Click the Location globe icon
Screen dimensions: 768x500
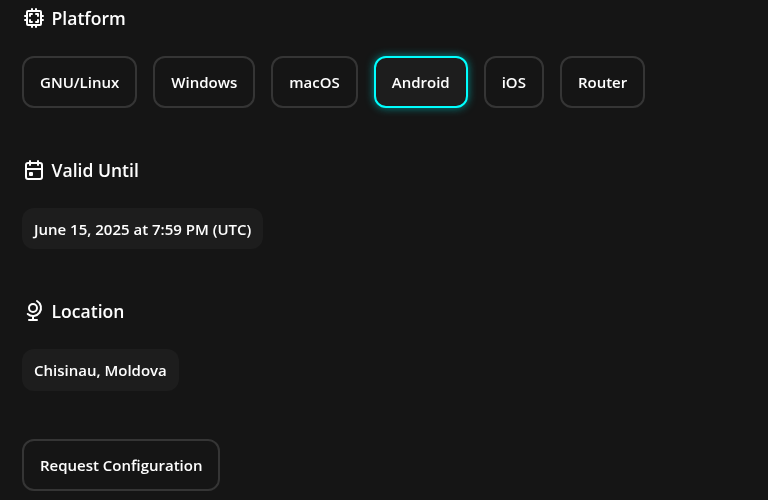pos(34,311)
